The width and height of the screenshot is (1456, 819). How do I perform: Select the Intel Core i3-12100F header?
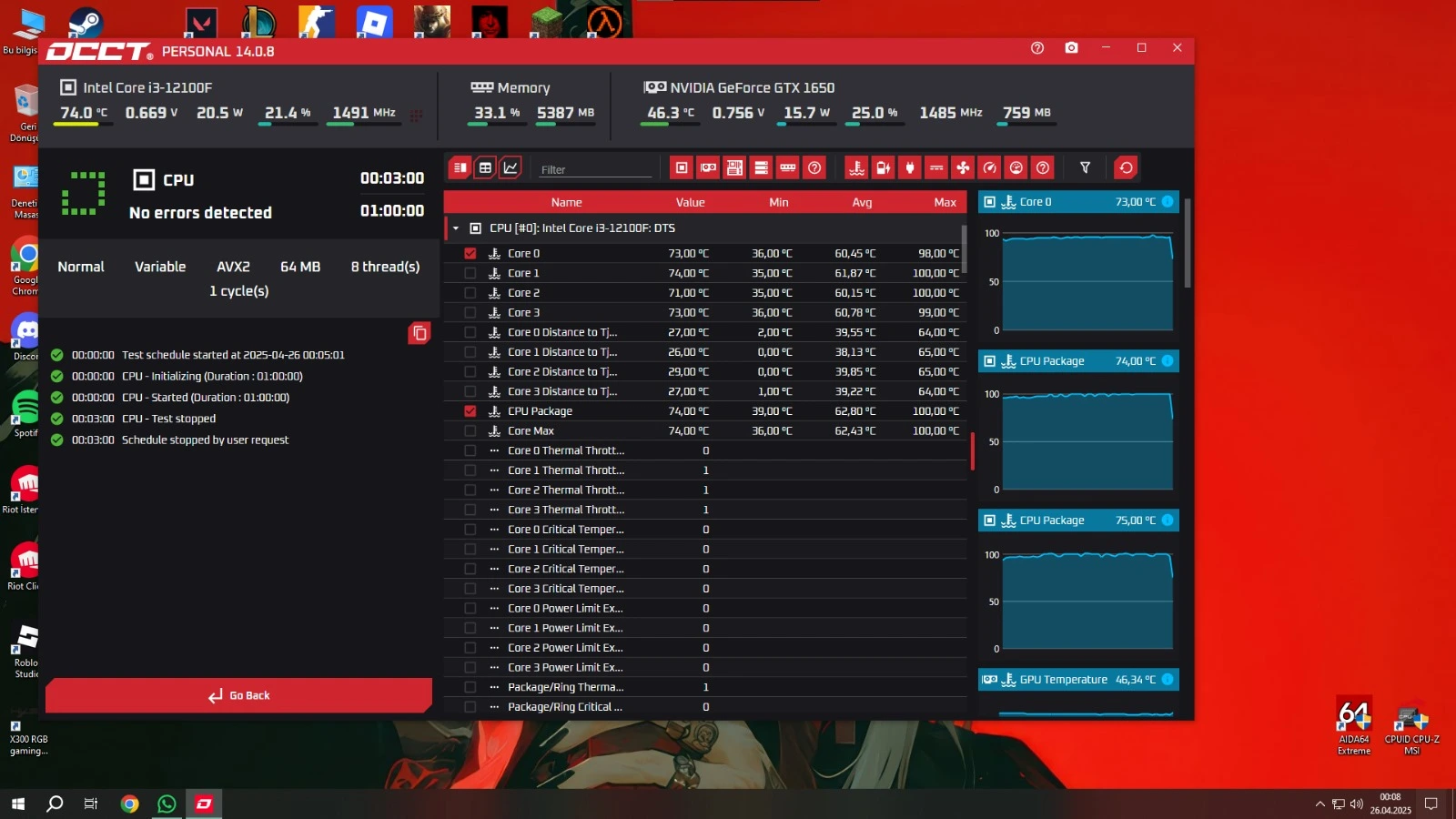coord(147,87)
